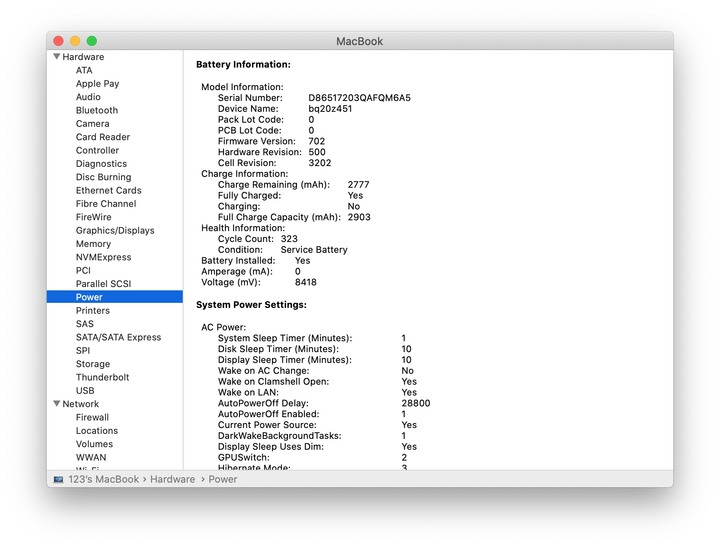Click the Battery Information heading
Viewport: 720px width, 549px height.
pos(243,64)
